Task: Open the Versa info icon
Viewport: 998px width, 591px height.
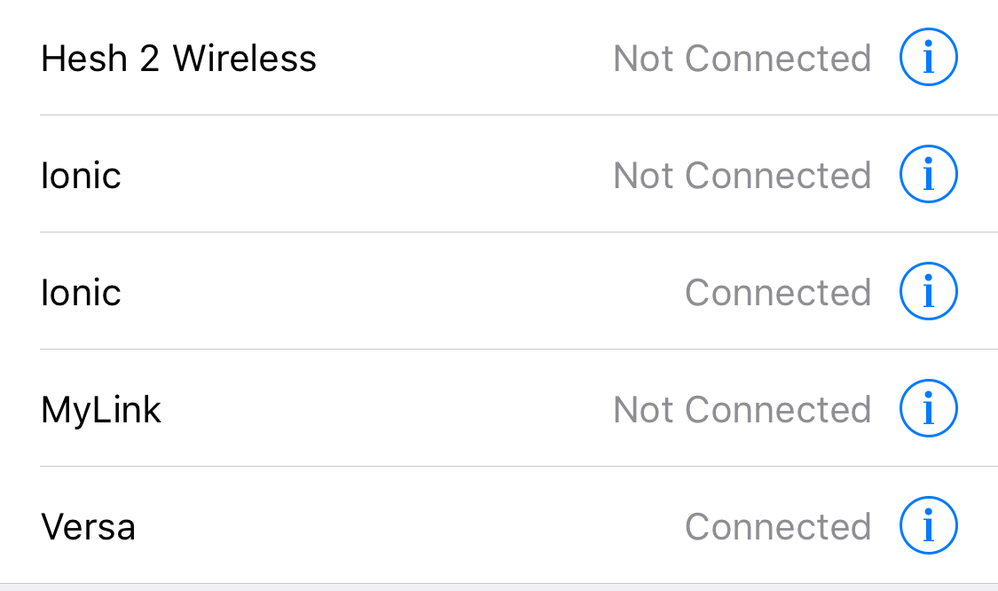Action: pos(928,526)
